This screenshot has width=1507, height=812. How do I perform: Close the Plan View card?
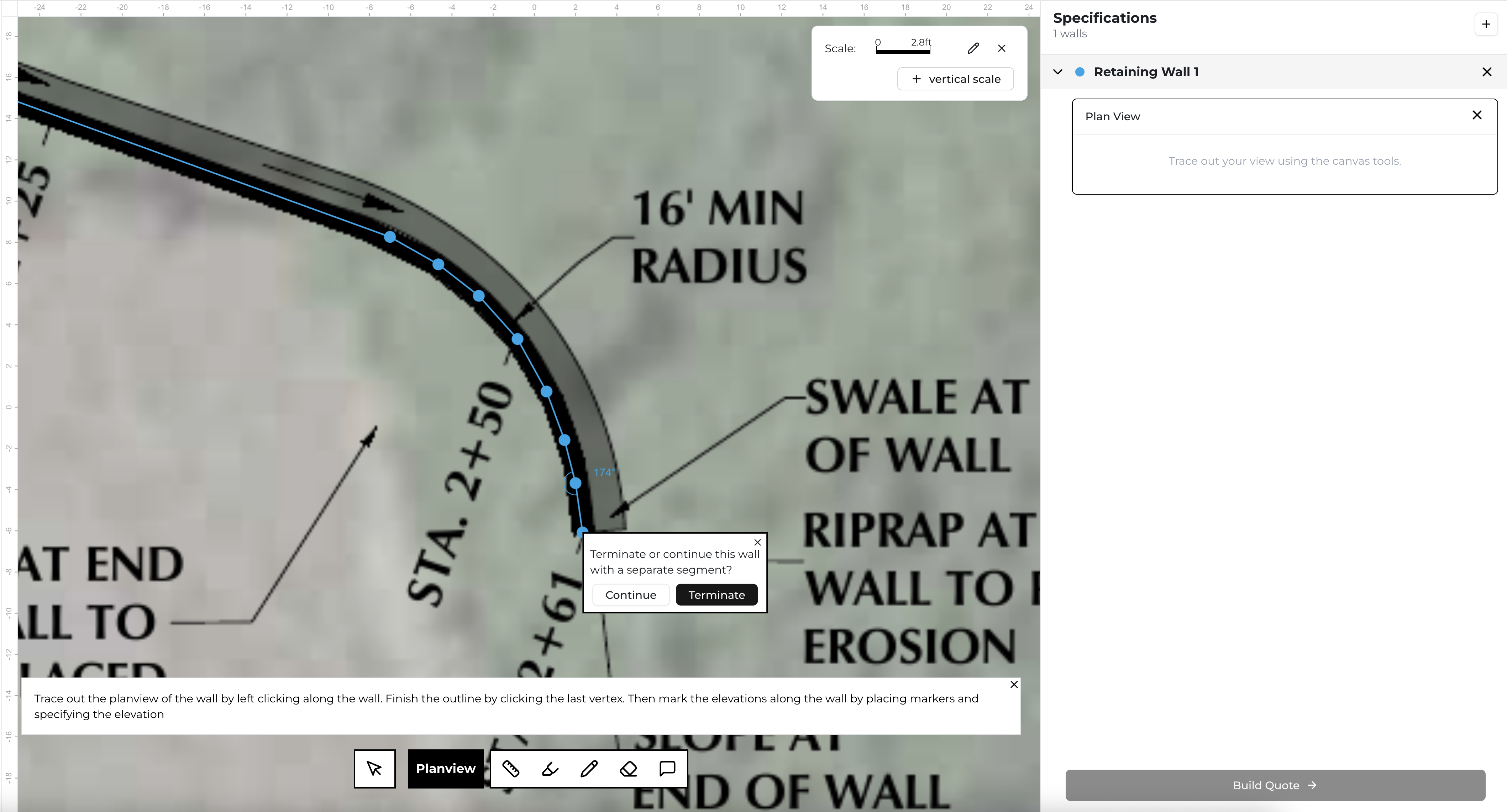pos(1477,115)
